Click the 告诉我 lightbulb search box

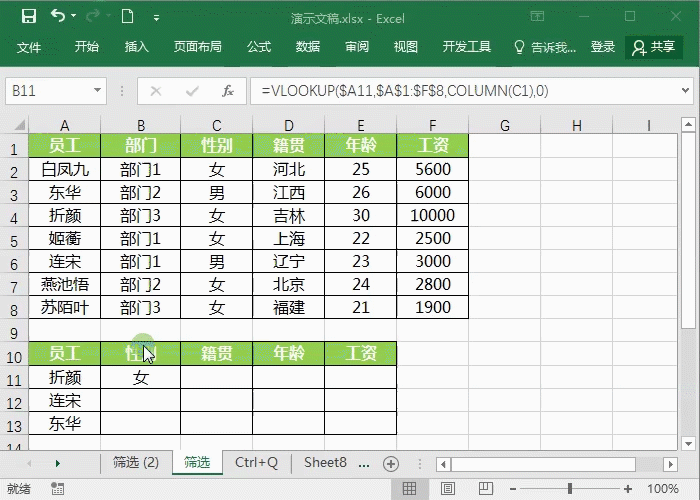click(x=545, y=47)
